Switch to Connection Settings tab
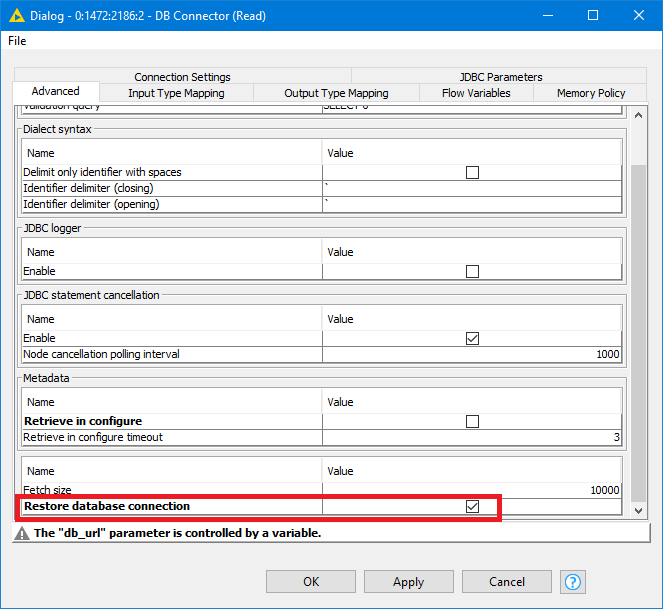Viewport: 663px width, 609px height. tap(182, 77)
